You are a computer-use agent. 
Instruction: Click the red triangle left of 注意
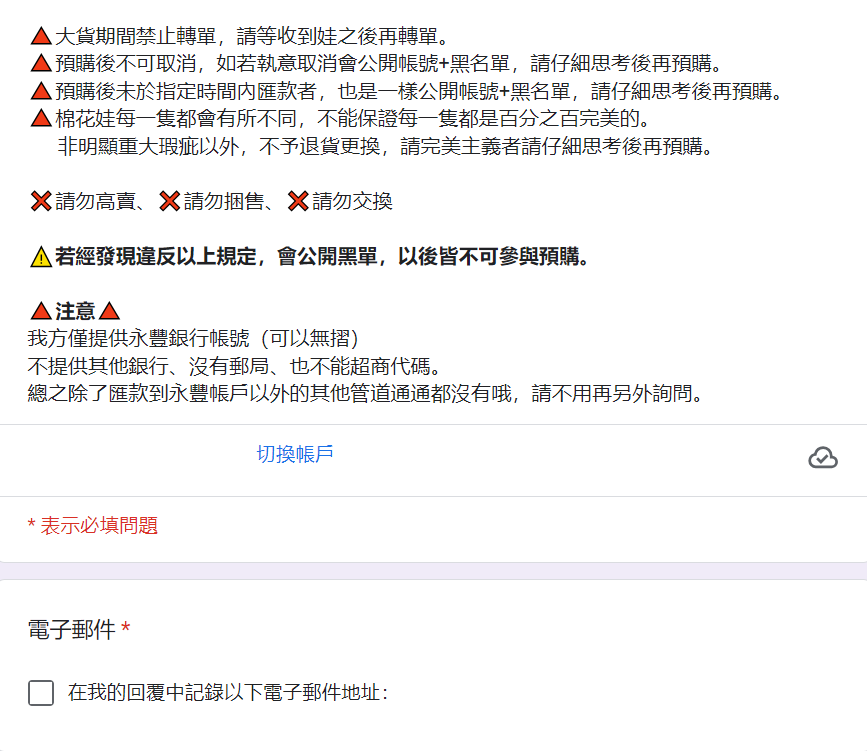(41, 311)
